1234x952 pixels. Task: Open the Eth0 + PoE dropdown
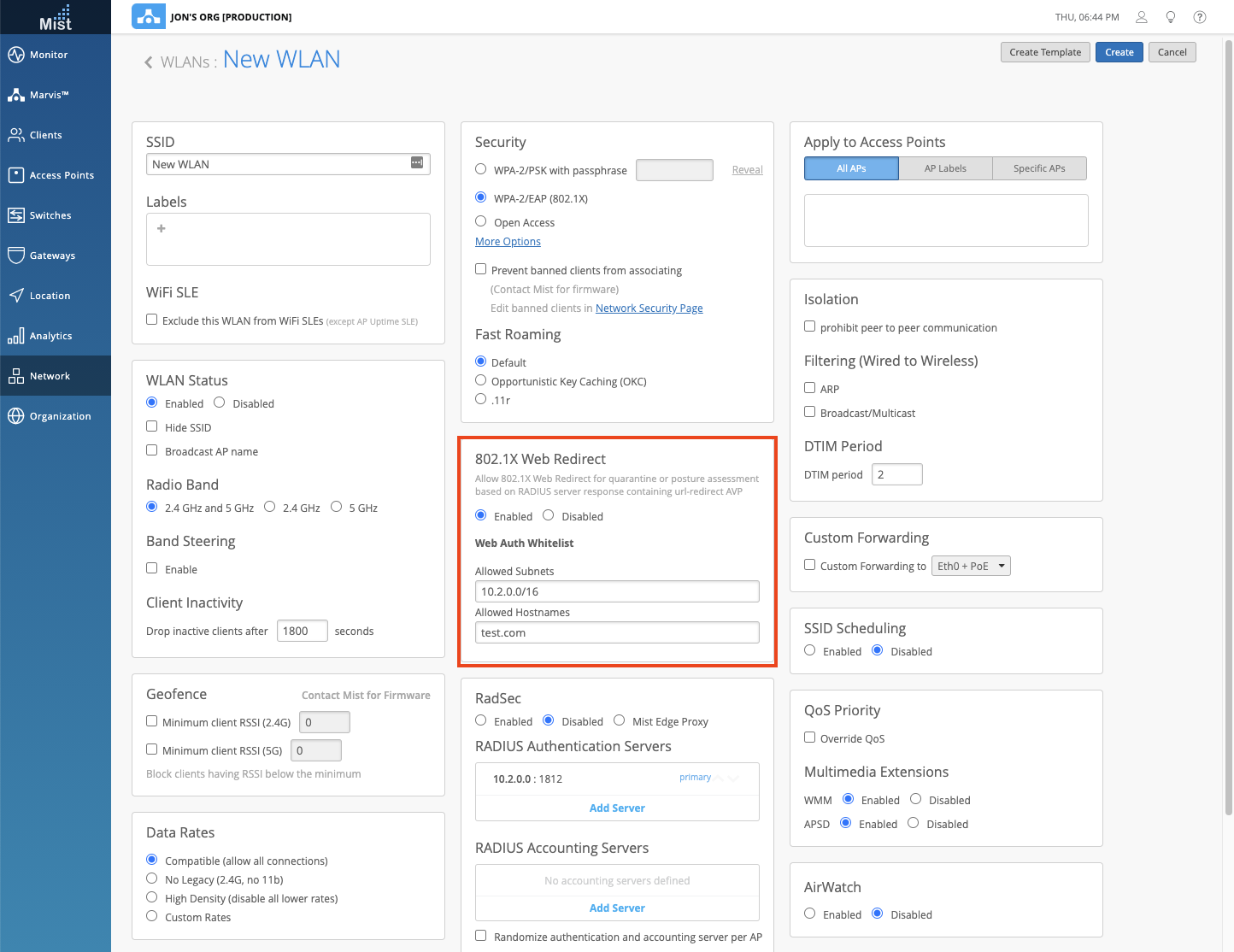(970, 566)
